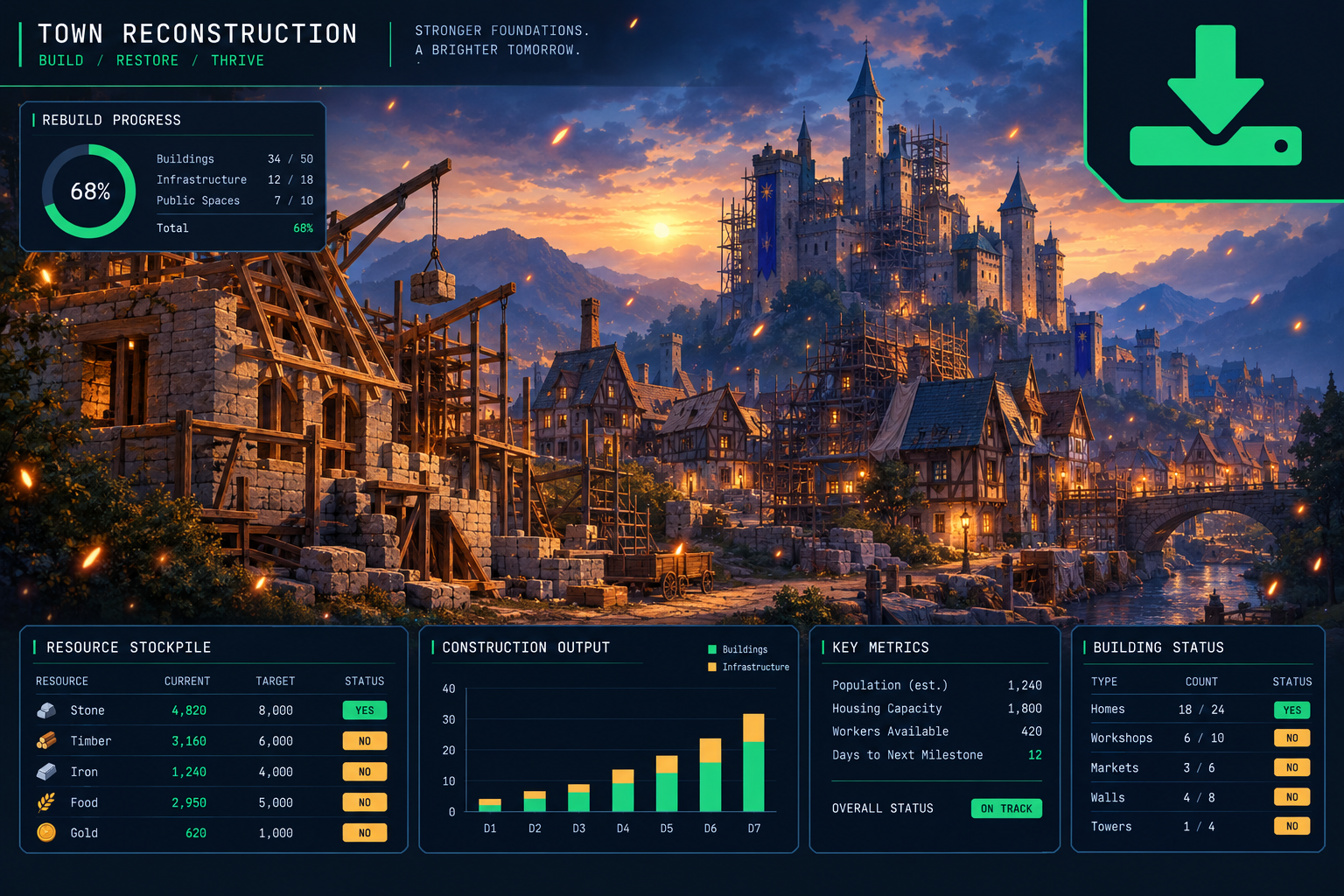Screen dimensions: 1344x896
Task: Click the CURRENT column header
Action: (x=187, y=681)
